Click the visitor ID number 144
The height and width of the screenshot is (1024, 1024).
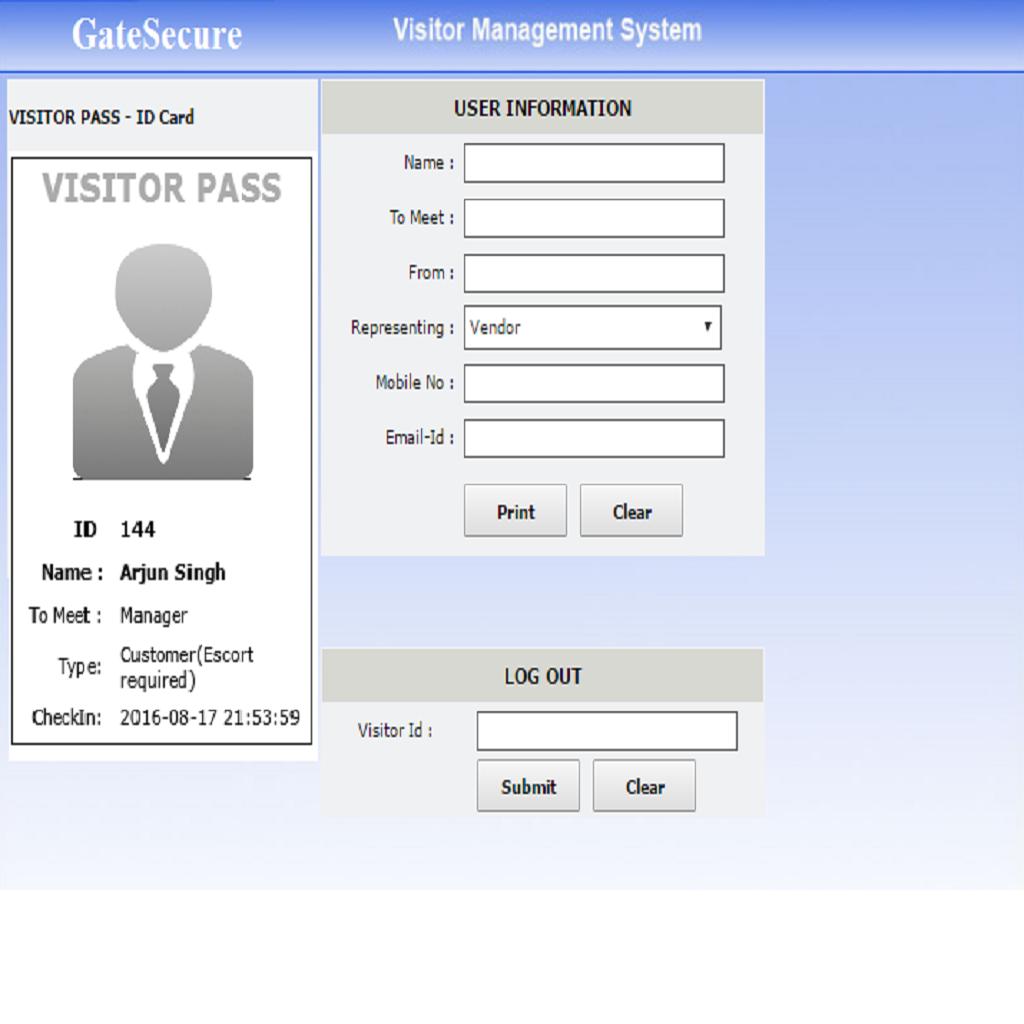[138, 529]
